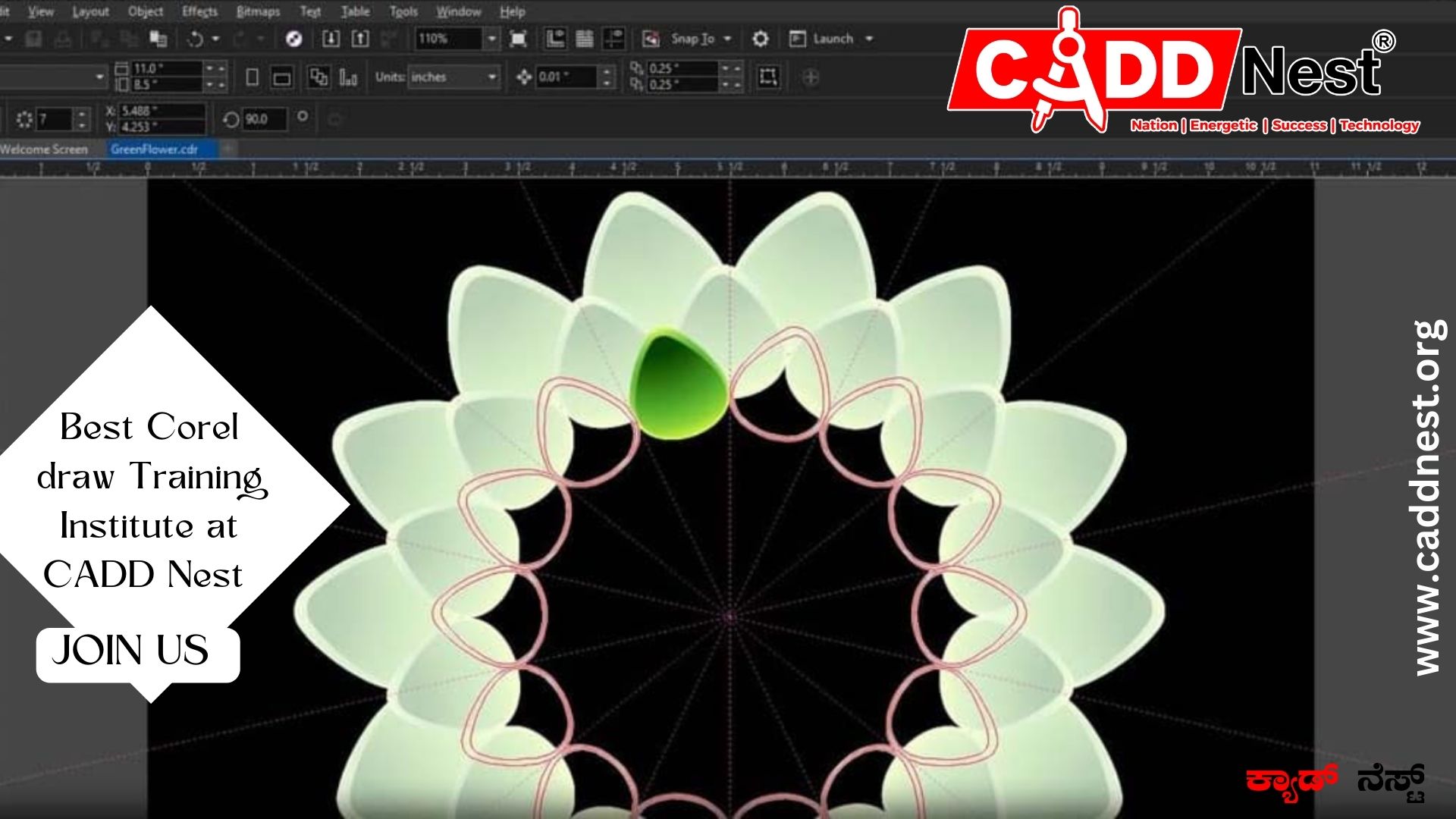
Task: Toggle the snap off icon before Snap To
Action: tap(651, 39)
